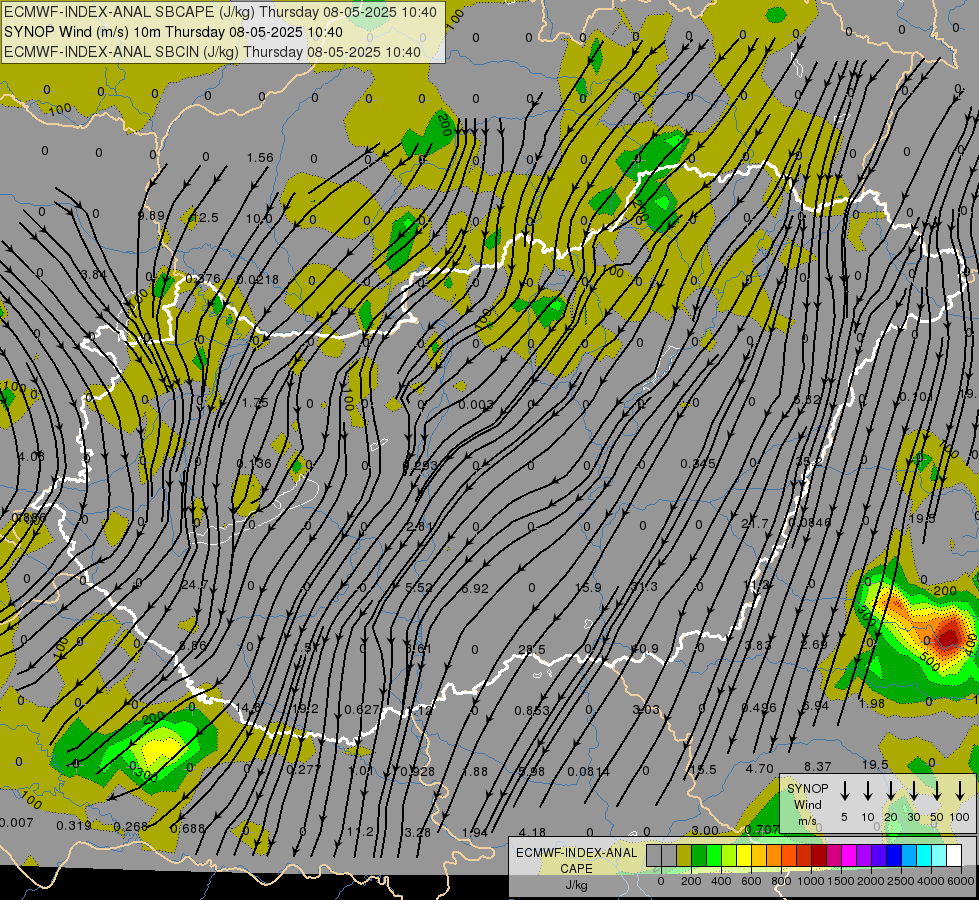979x900 pixels.
Task: Click the 20 m/s wind arrow symbol
Action: point(890,791)
